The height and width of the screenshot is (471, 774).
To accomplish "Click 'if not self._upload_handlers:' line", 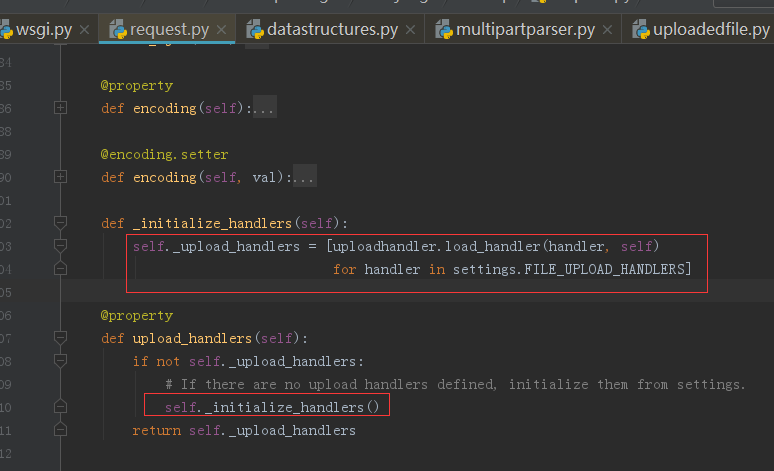I will [248, 361].
